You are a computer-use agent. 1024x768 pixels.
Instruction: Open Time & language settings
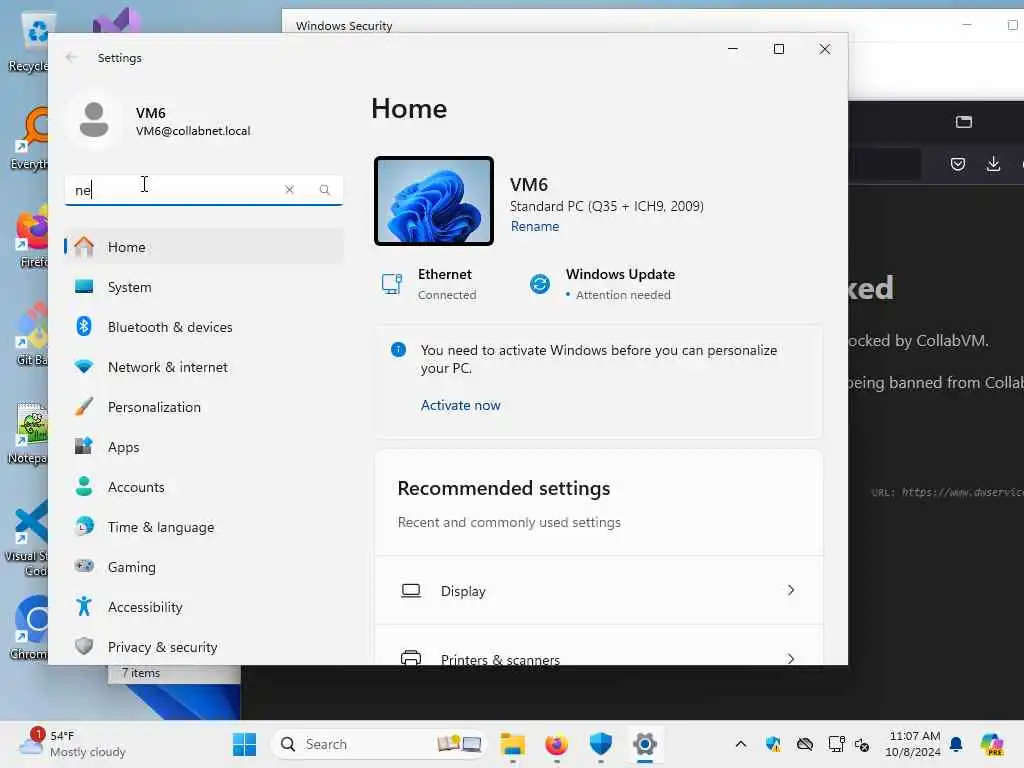pos(204,527)
